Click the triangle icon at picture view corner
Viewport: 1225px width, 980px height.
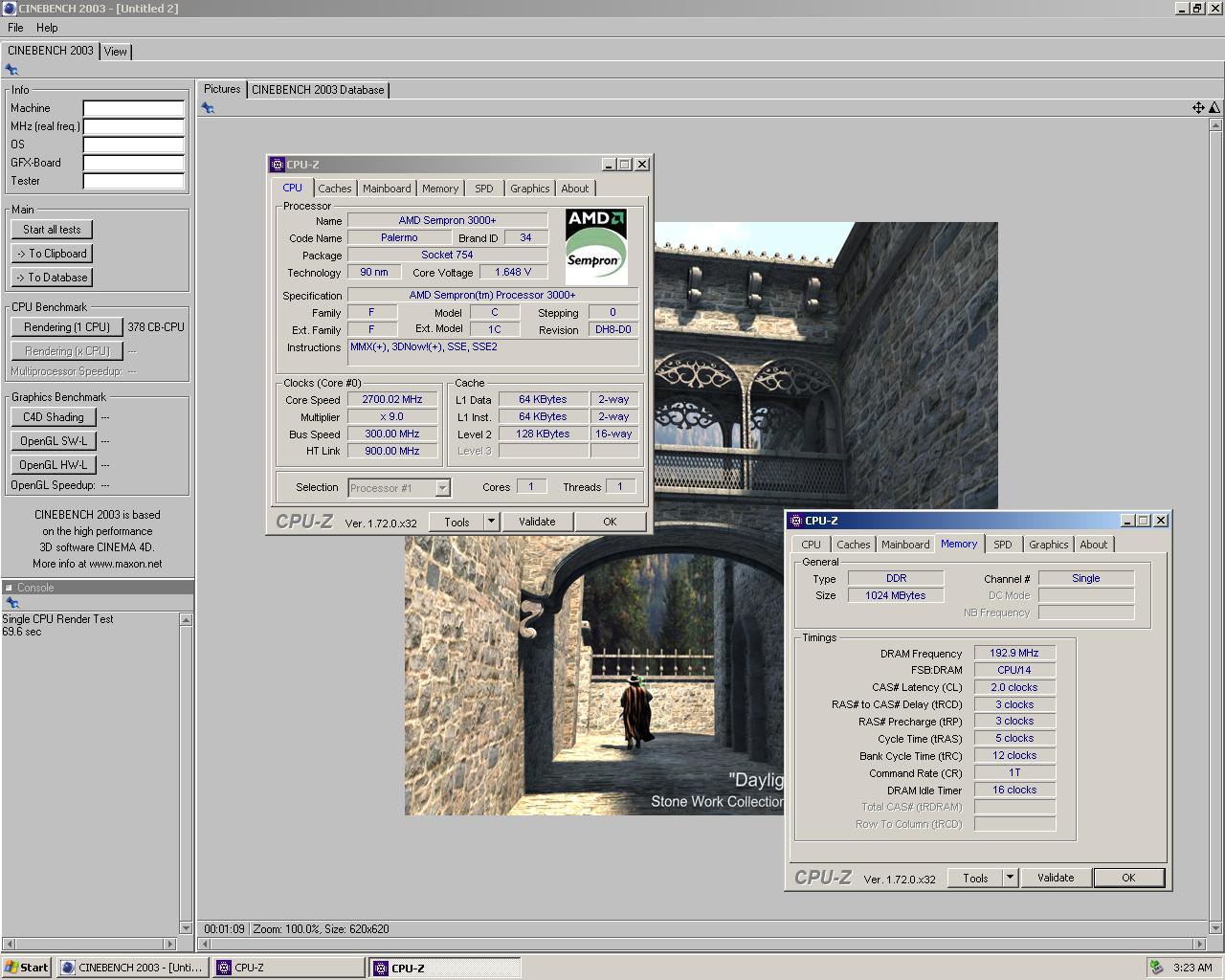pyautogui.click(x=1214, y=108)
